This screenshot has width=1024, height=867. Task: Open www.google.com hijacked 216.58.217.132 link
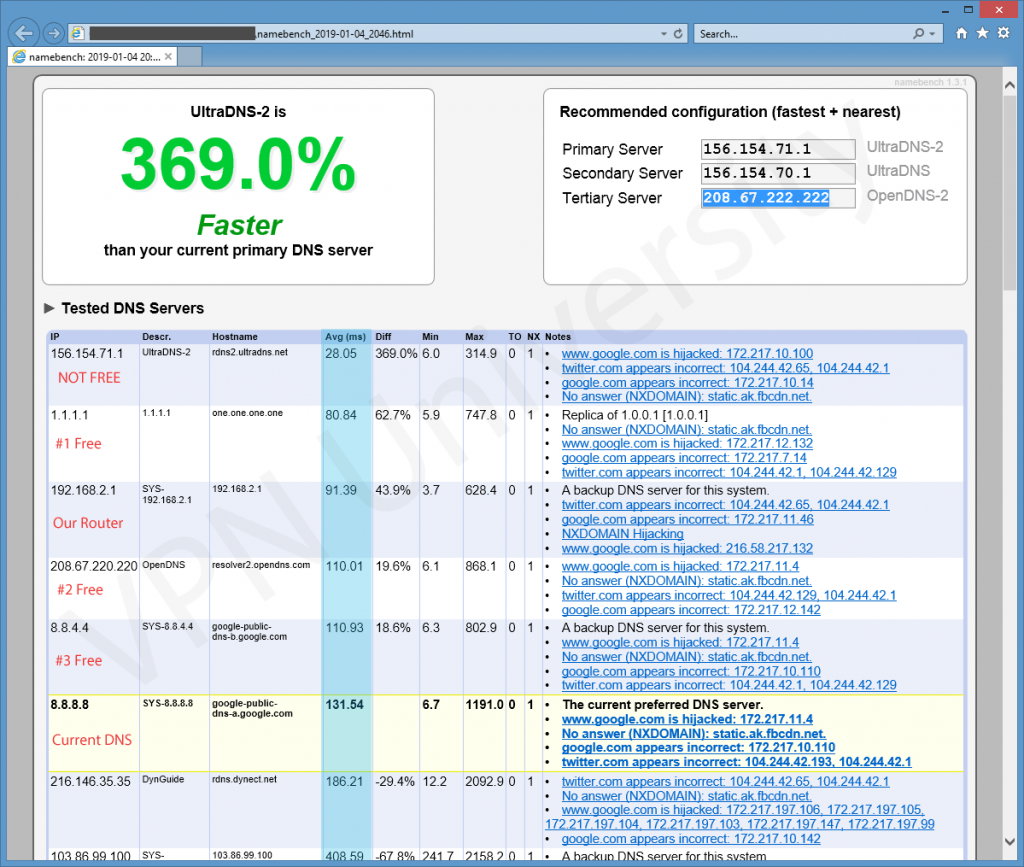pyautogui.click(x=687, y=548)
